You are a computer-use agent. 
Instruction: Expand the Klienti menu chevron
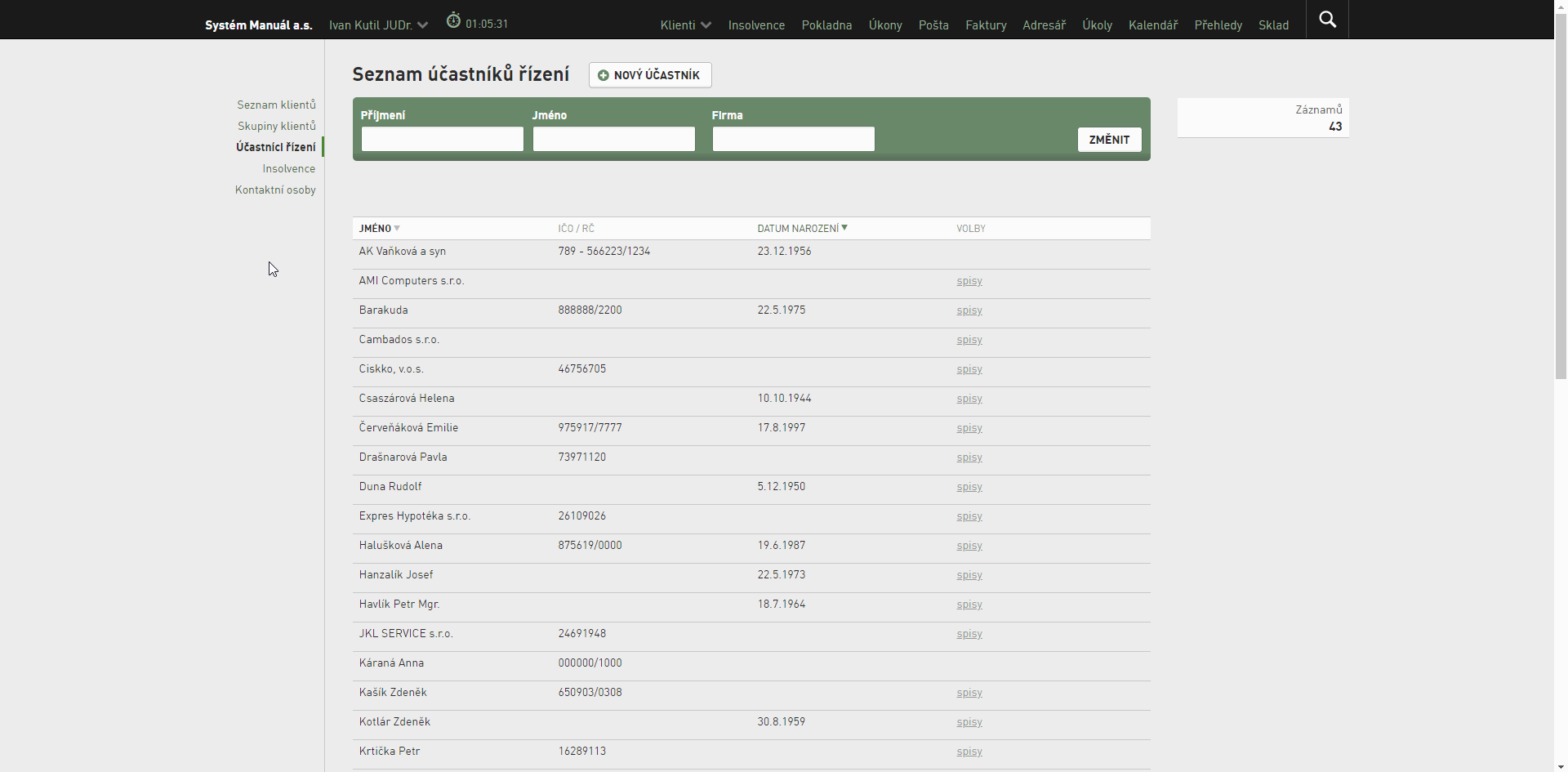[706, 25]
